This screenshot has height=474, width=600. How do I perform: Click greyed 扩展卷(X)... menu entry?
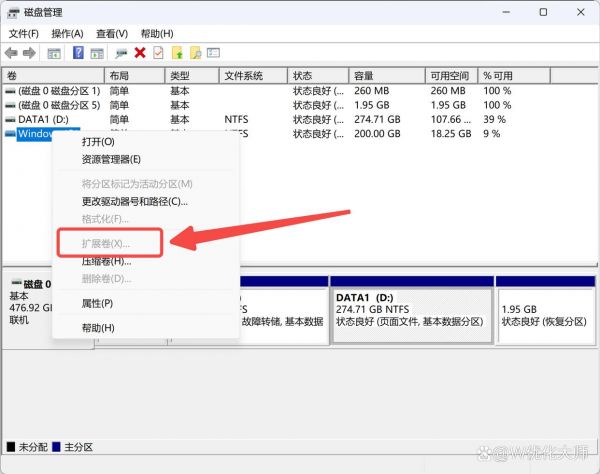tap(106, 244)
